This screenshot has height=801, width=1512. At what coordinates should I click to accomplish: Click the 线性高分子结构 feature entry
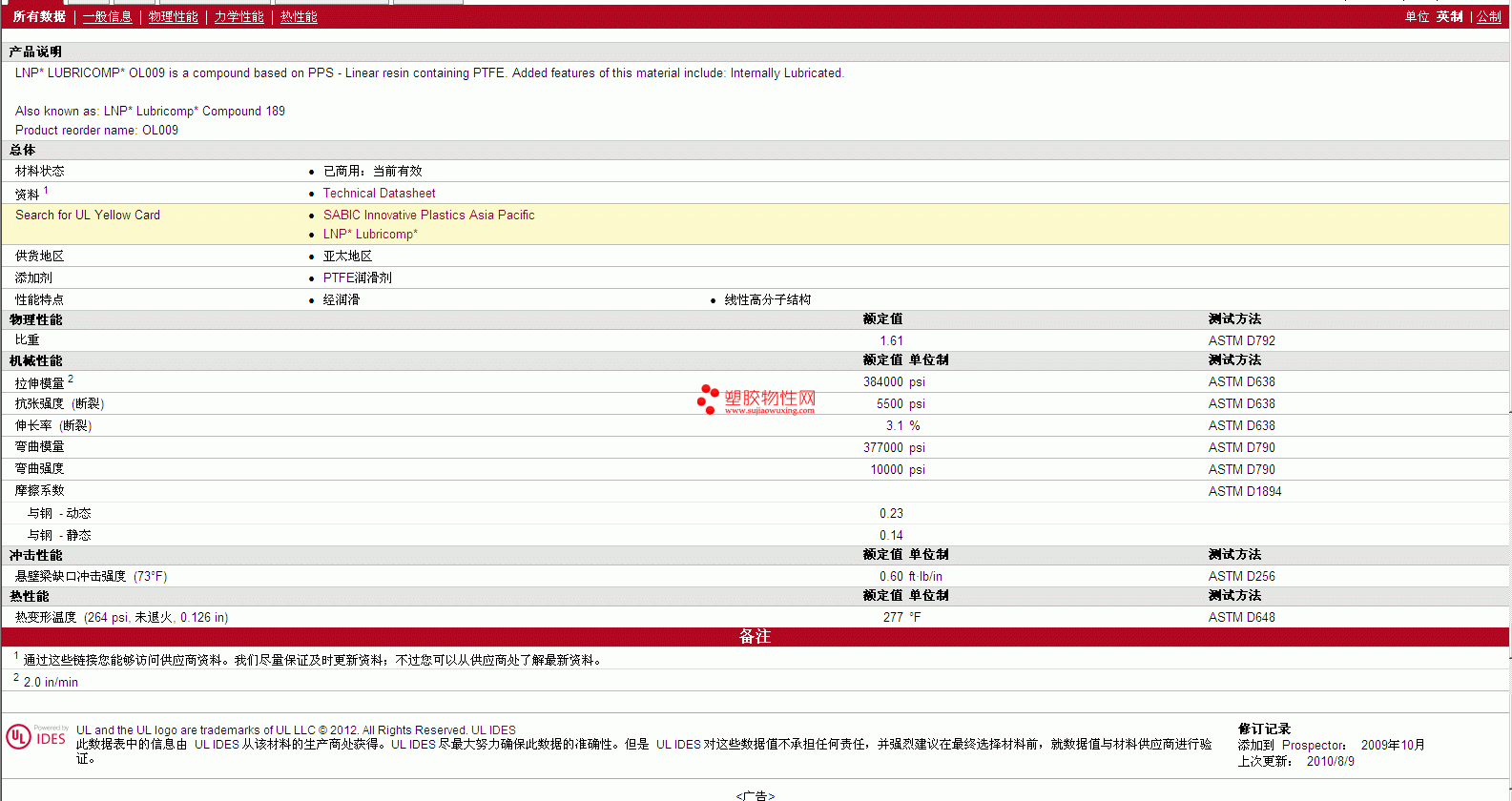point(768,300)
